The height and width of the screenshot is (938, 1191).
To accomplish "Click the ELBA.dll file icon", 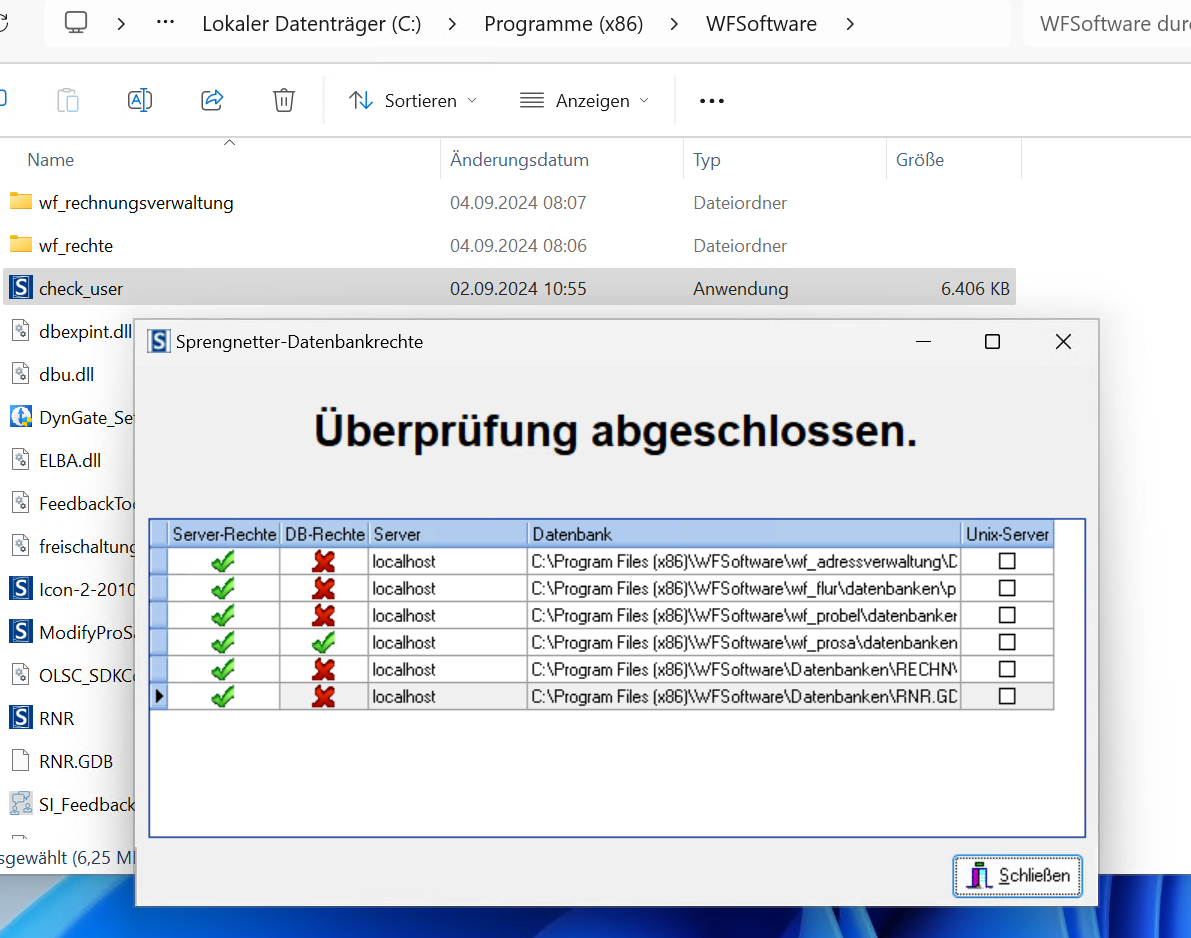I will 21,460.
